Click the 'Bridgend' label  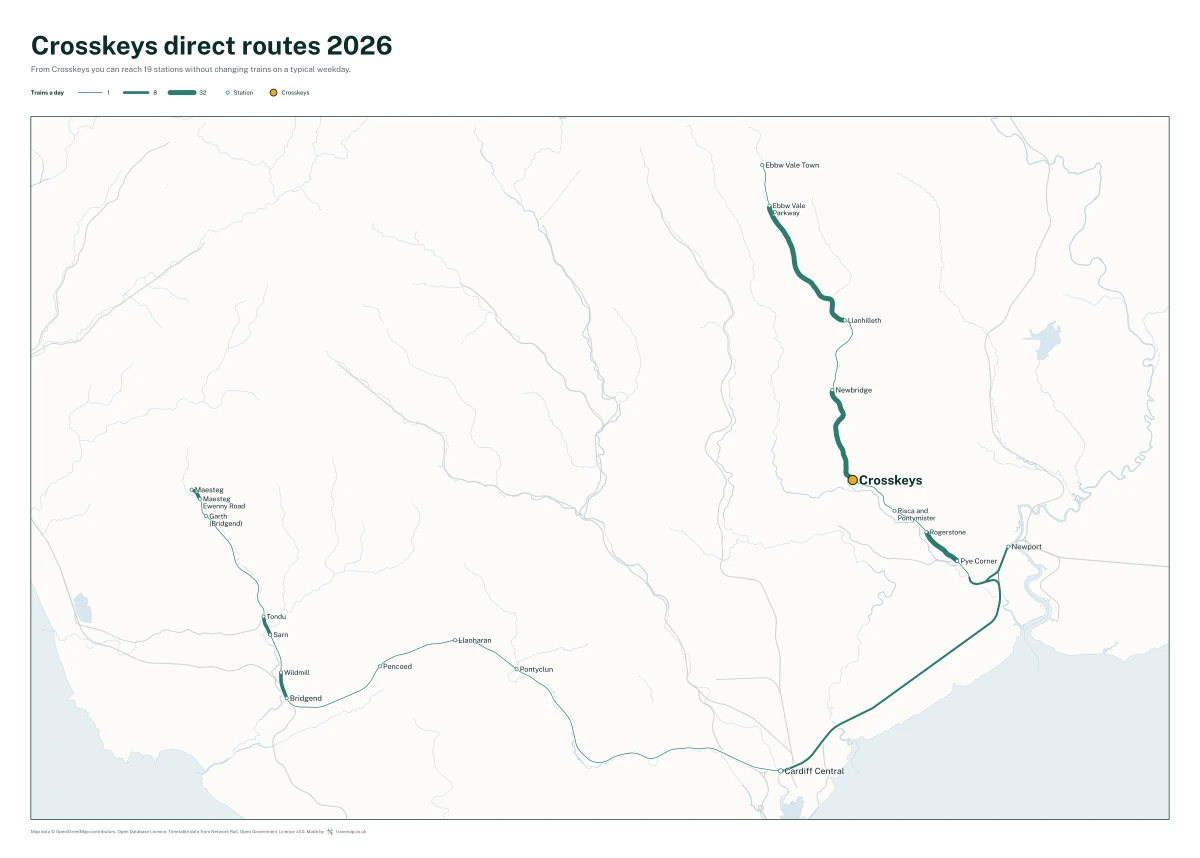pyautogui.click(x=306, y=698)
